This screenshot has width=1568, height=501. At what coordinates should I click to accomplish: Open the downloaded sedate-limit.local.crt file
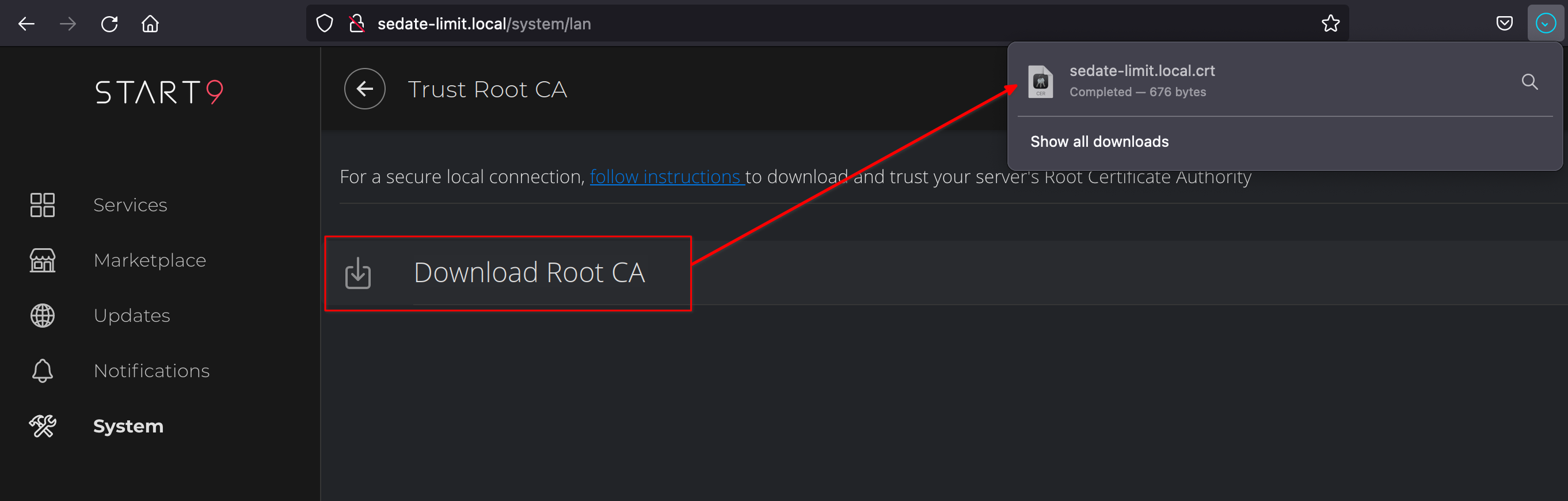pos(1142,81)
